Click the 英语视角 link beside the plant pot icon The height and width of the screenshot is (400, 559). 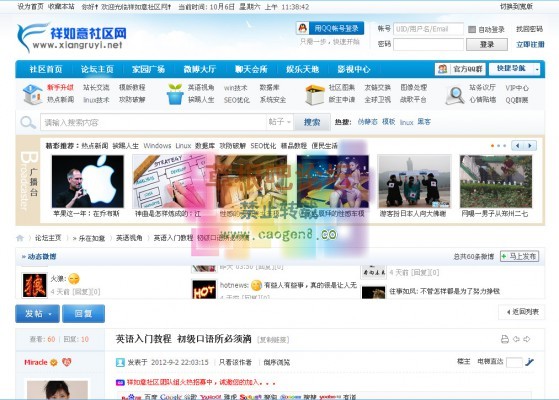point(201,88)
